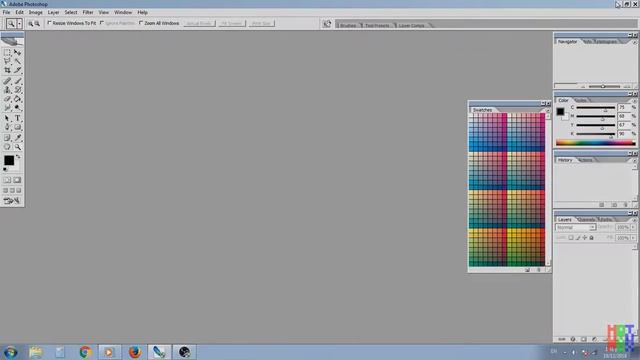Click the CMYK color spectrum ramp
This screenshot has height=360, width=640.
tap(596, 143)
